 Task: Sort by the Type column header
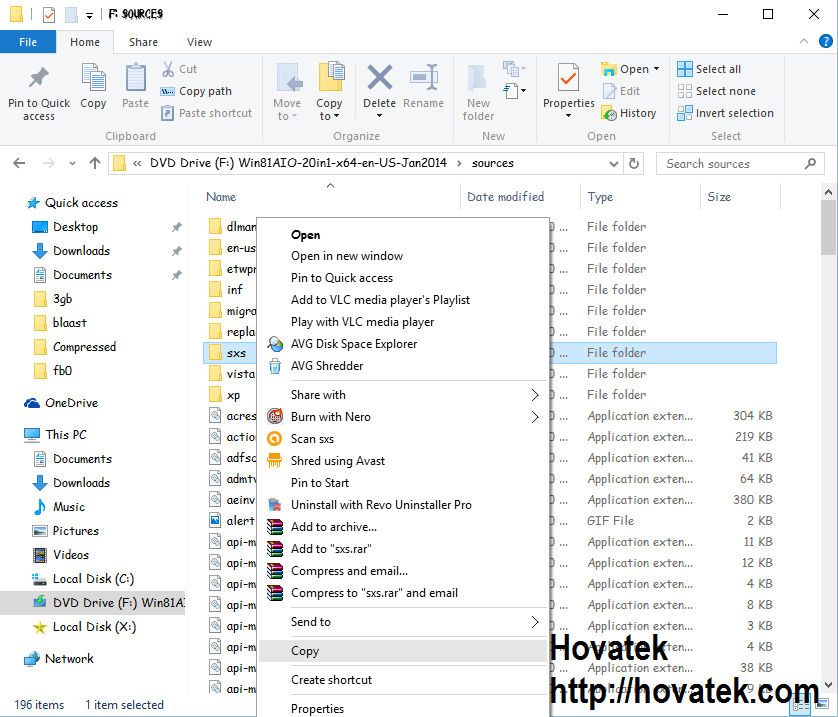click(600, 197)
